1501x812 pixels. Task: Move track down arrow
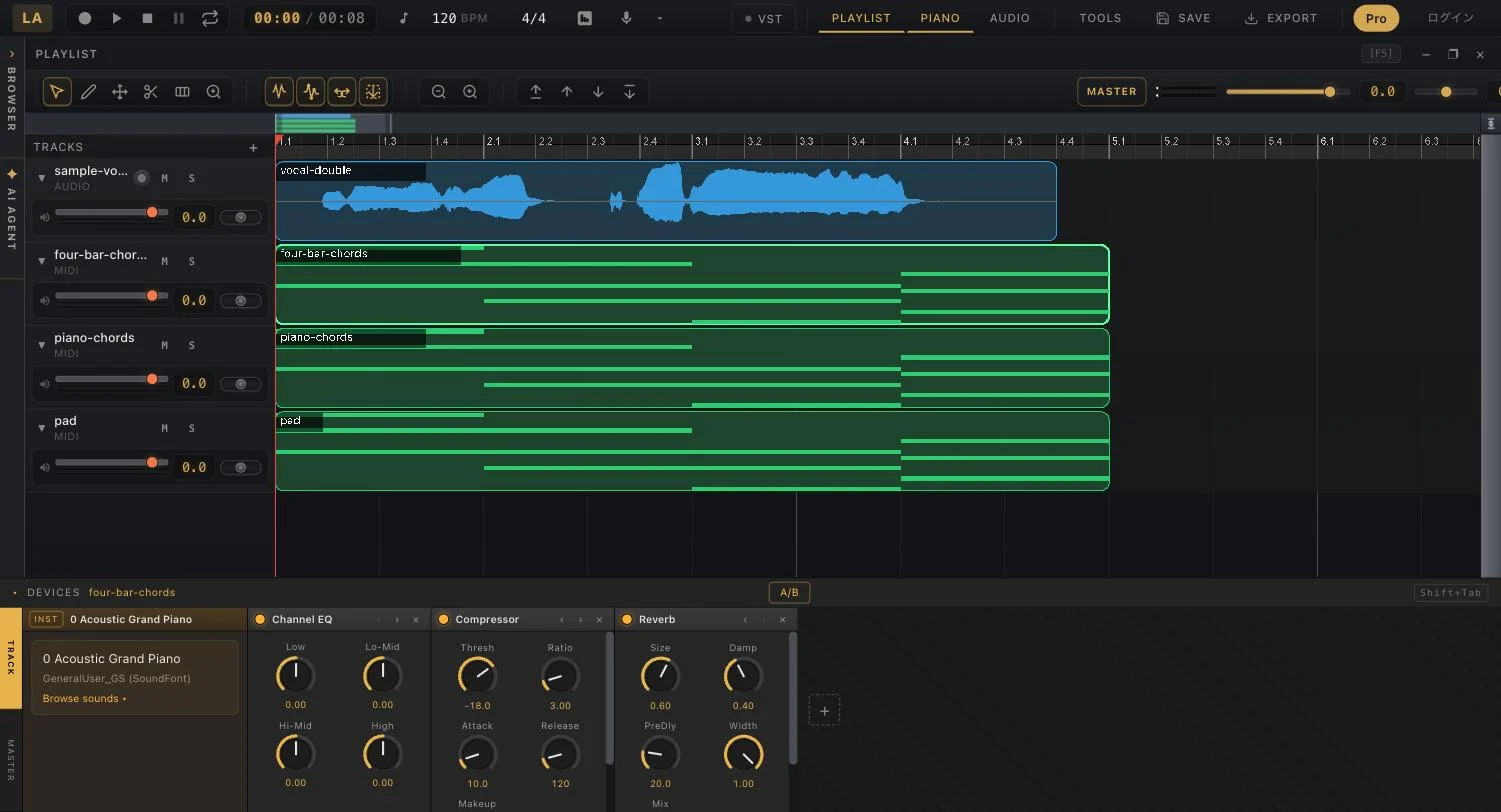click(x=598, y=92)
